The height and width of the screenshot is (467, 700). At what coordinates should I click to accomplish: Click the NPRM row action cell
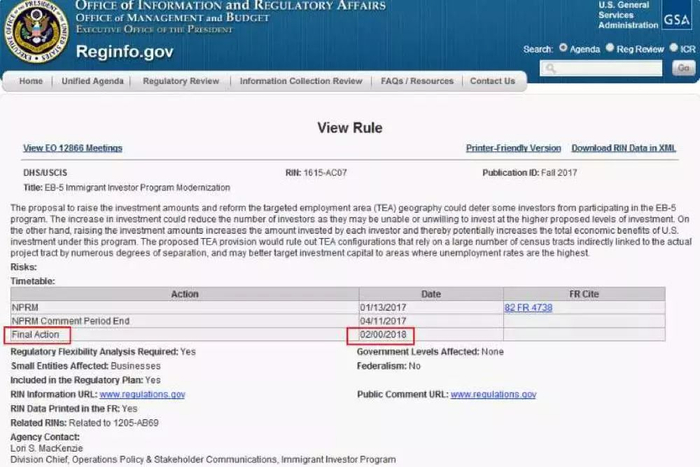click(184, 308)
